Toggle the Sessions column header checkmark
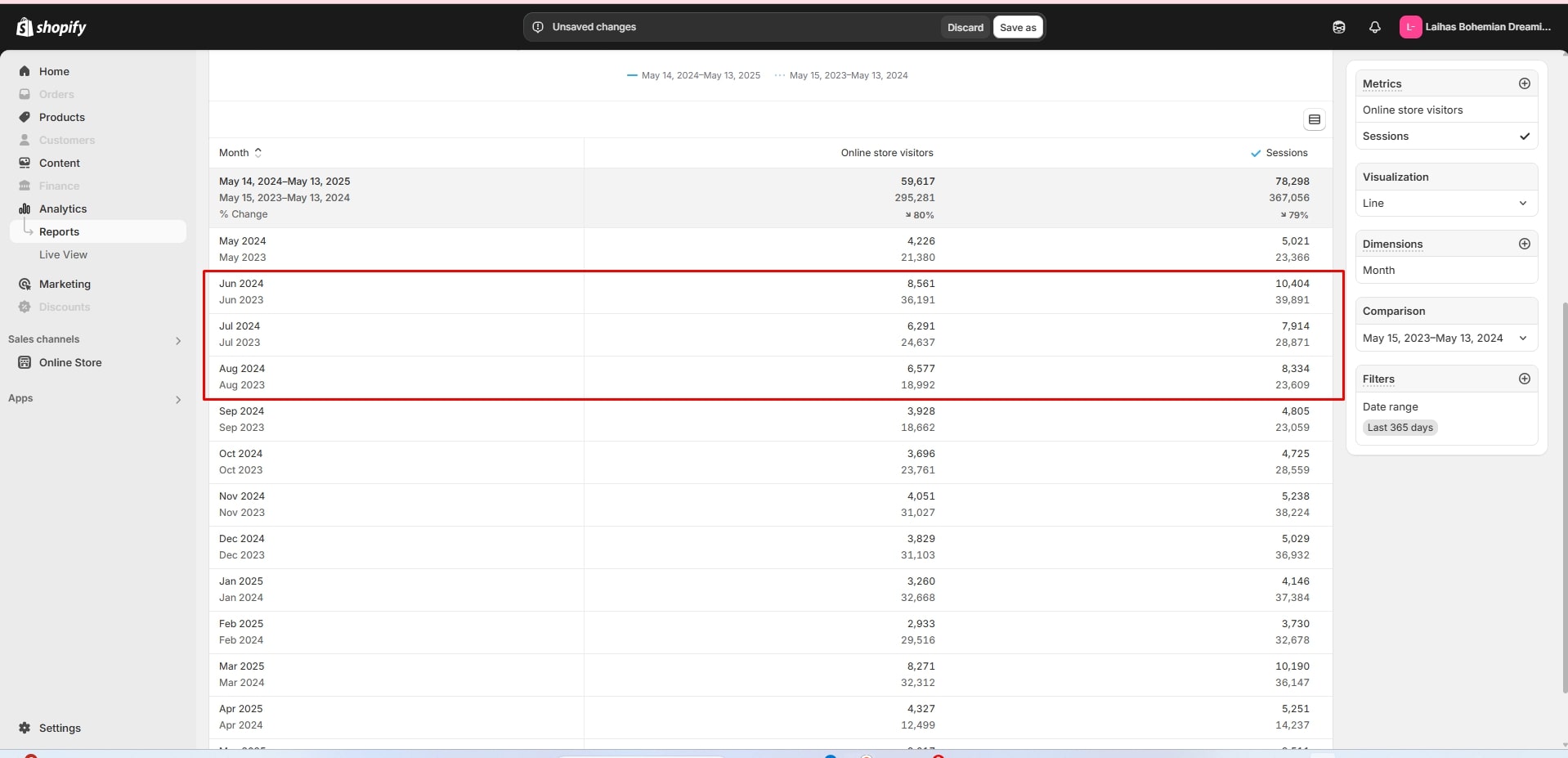Screen dimensions: 1568x758 1256,154
